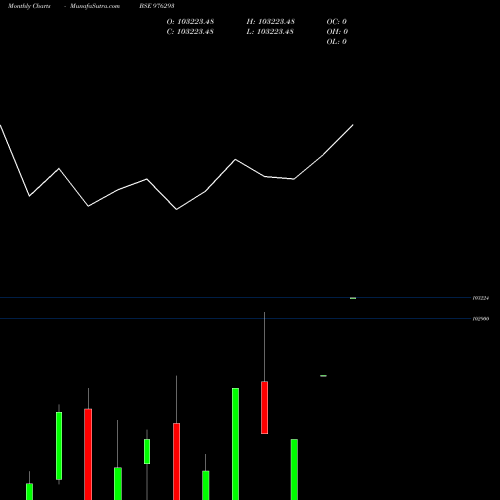Click the tallest green candle body

(x=235, y=444)
